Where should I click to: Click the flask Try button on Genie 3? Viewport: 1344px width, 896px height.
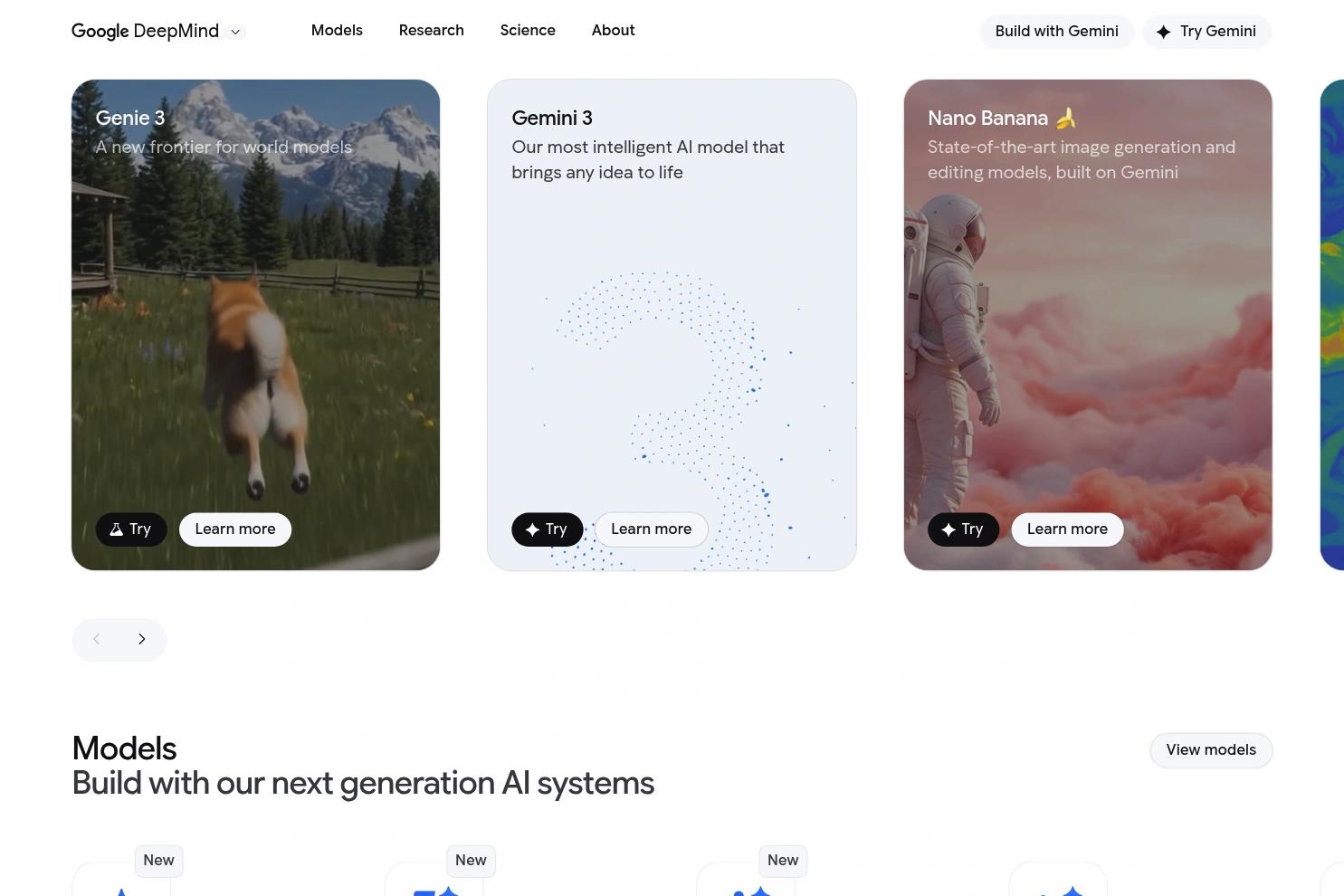coord(131,529)
